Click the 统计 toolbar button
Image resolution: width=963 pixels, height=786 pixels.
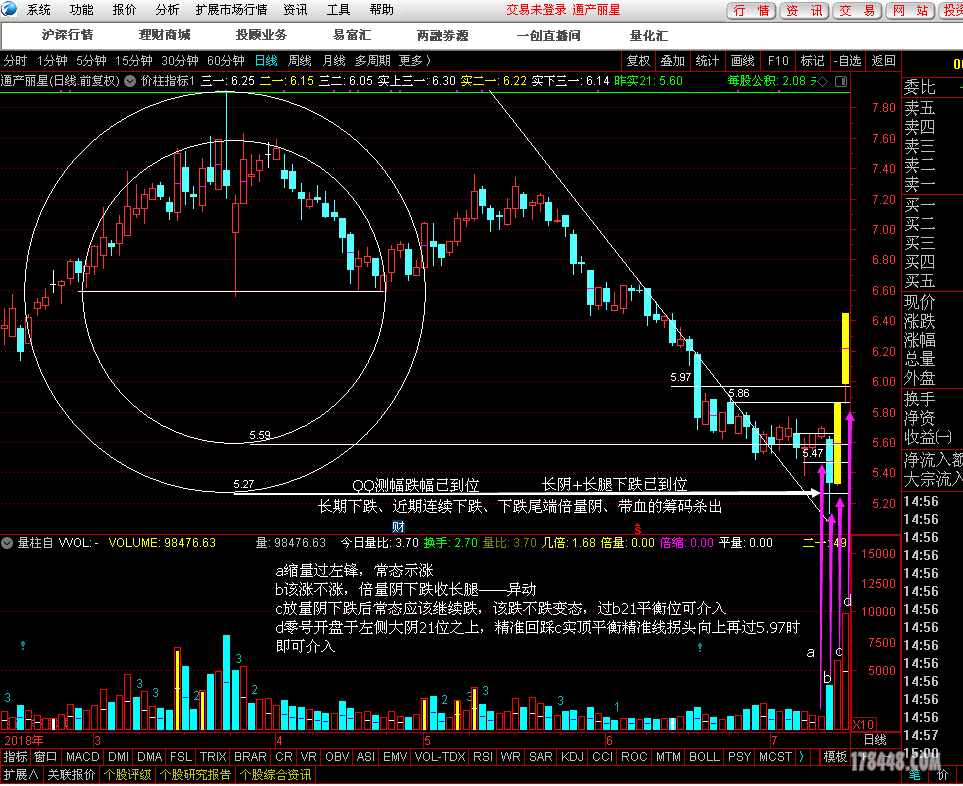point(707,61)
